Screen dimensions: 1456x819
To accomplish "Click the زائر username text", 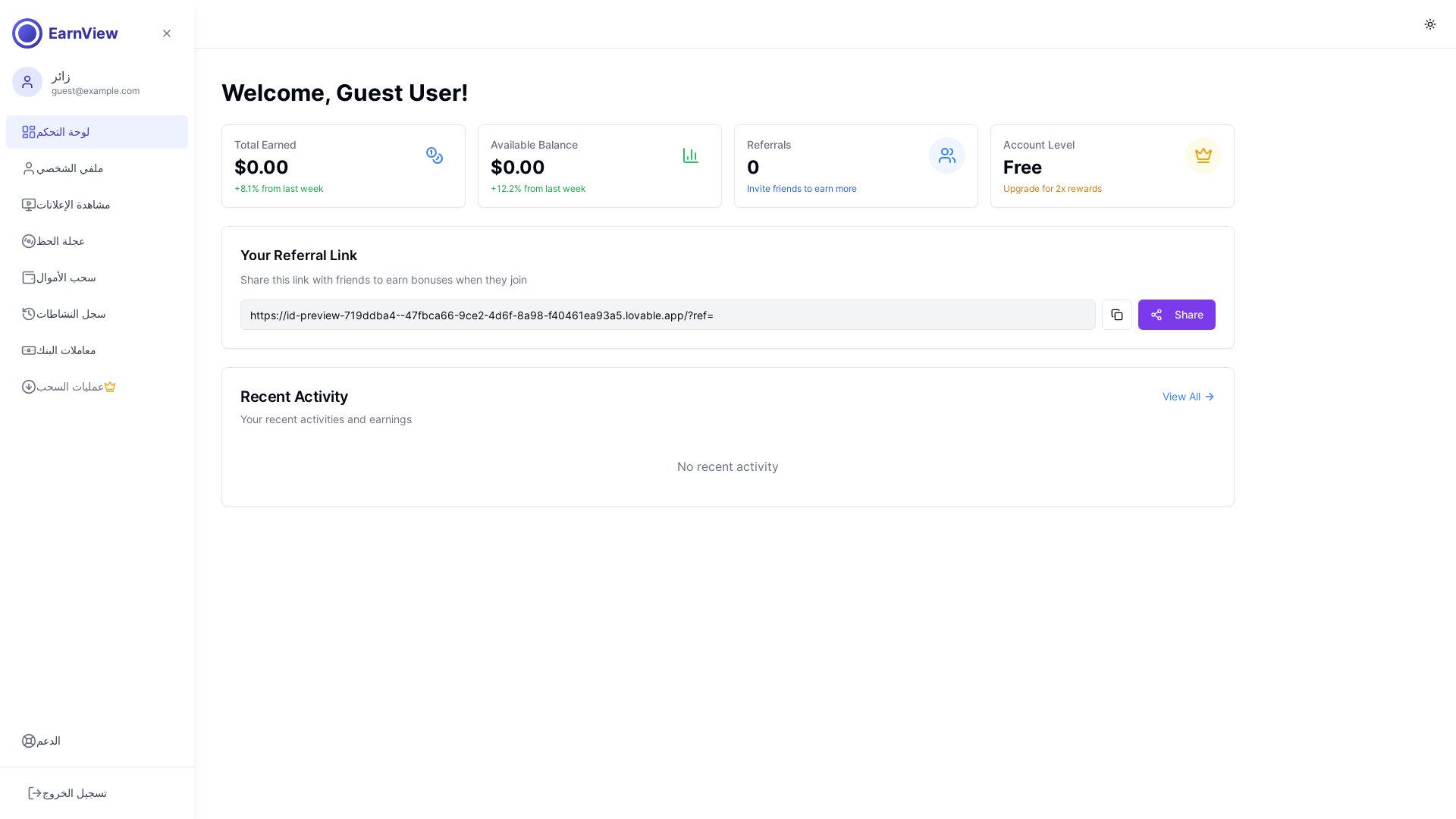I will point(61,77).
